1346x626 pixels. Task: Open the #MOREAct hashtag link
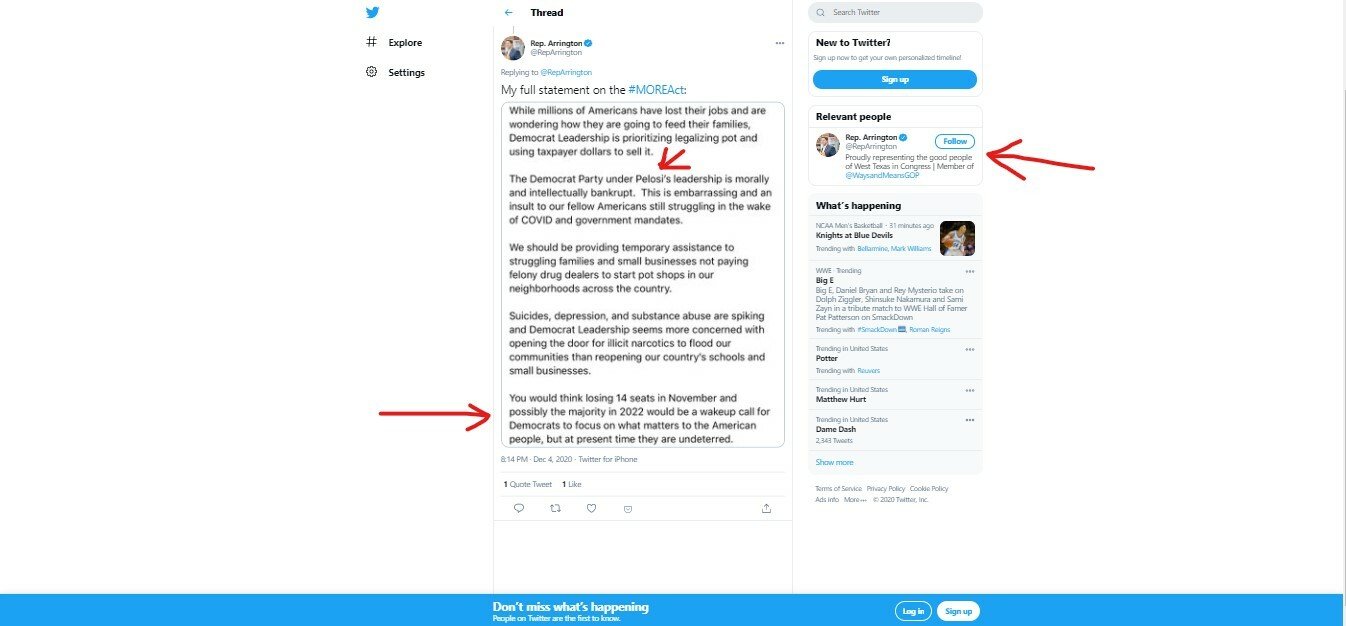[x=656, y=90]
